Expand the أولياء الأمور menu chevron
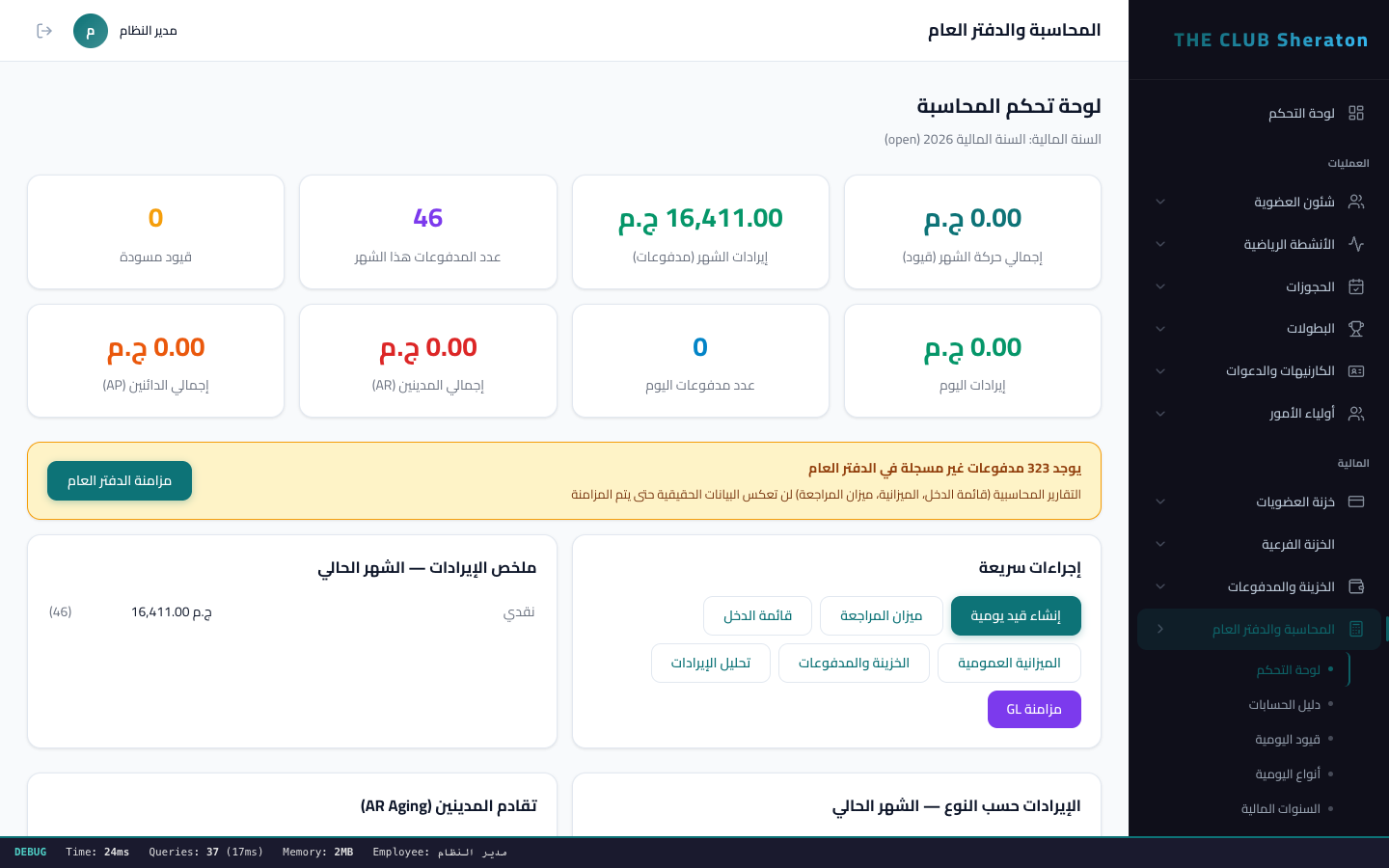 (x=1160, y=414)
